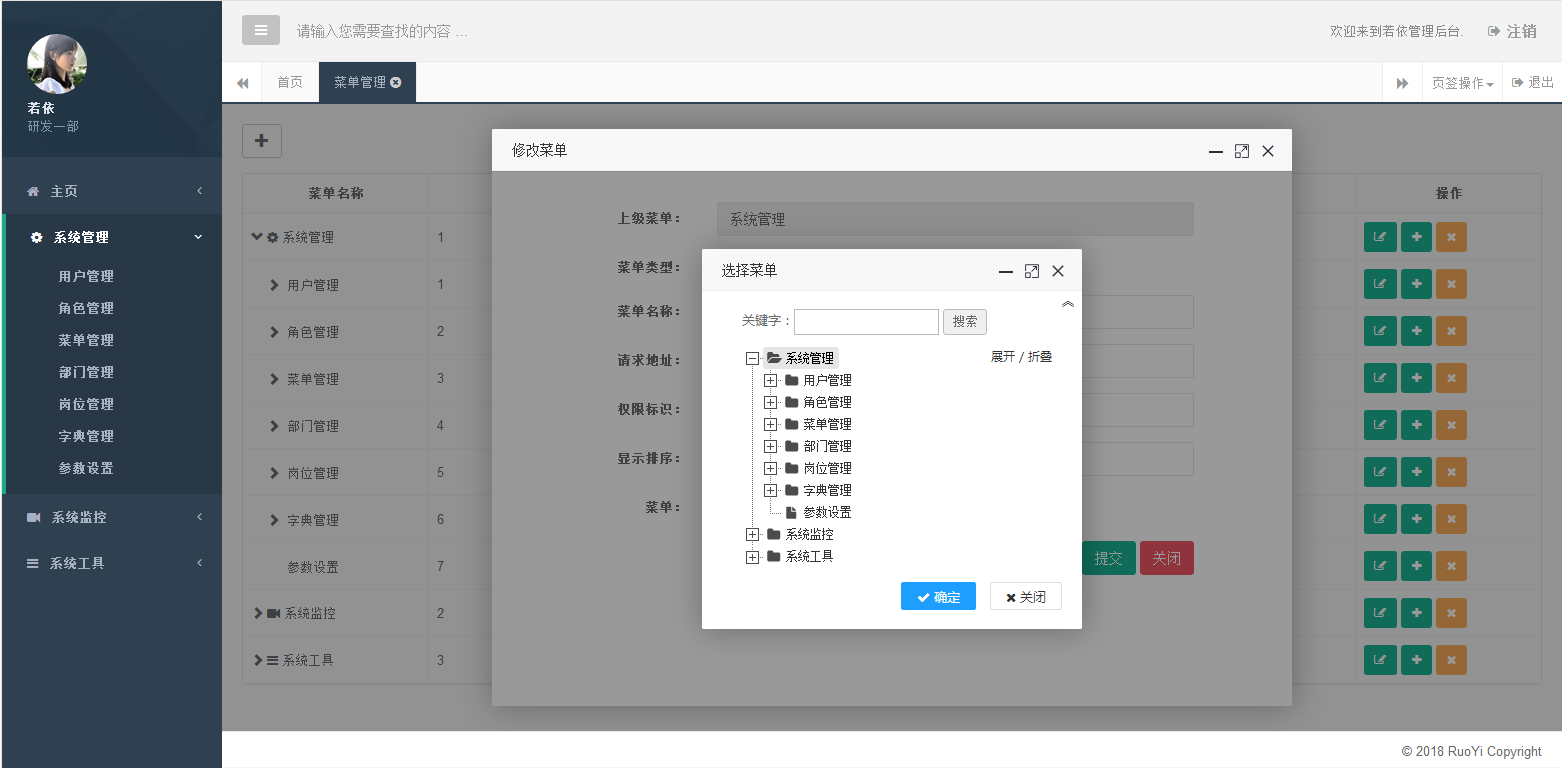Image resolution: width=1562 pixels, height=768 pixels.
Task: Open 角色管理 in the sidebar submenu
Action: tap(86, 308)
